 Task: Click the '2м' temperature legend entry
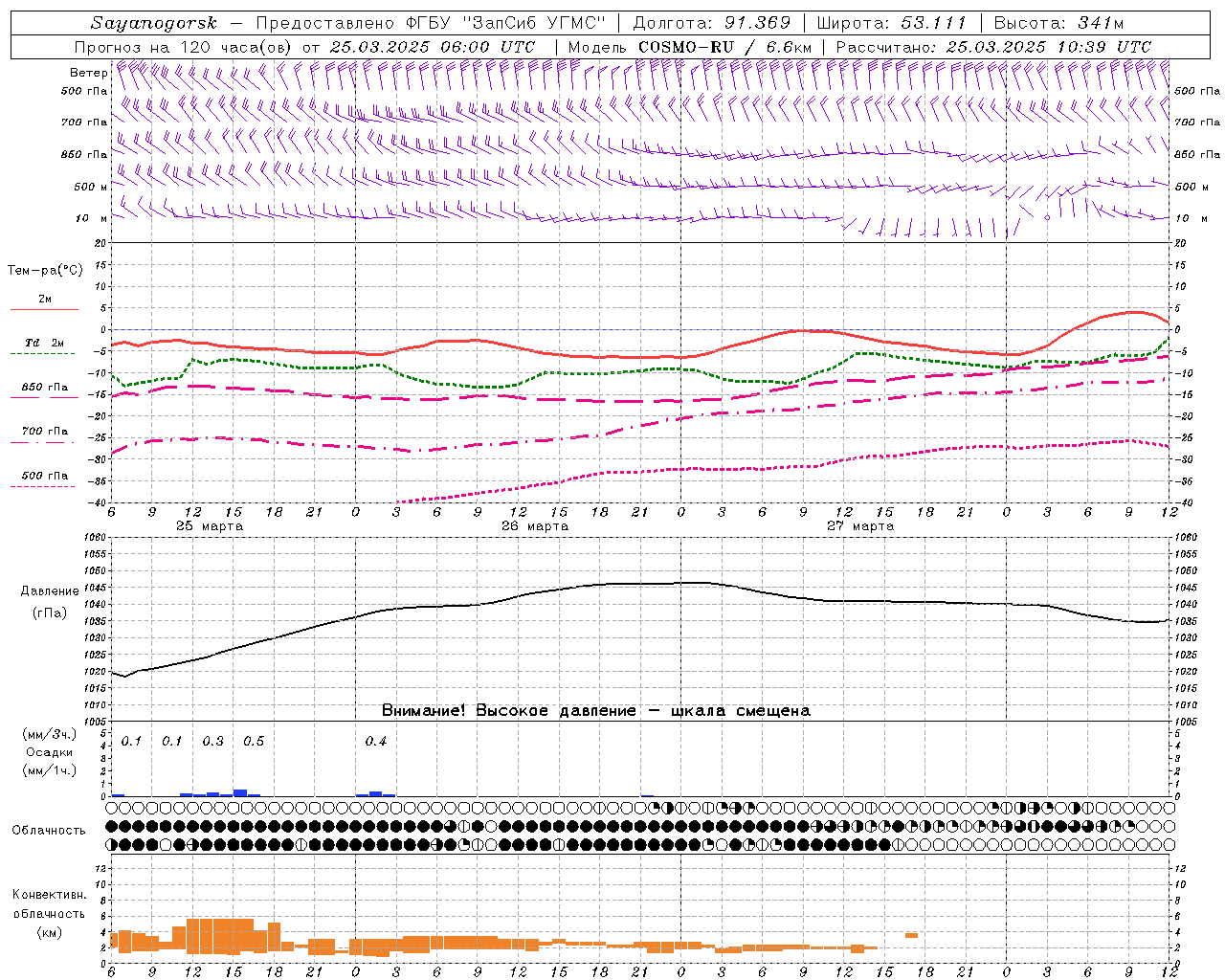45,300
